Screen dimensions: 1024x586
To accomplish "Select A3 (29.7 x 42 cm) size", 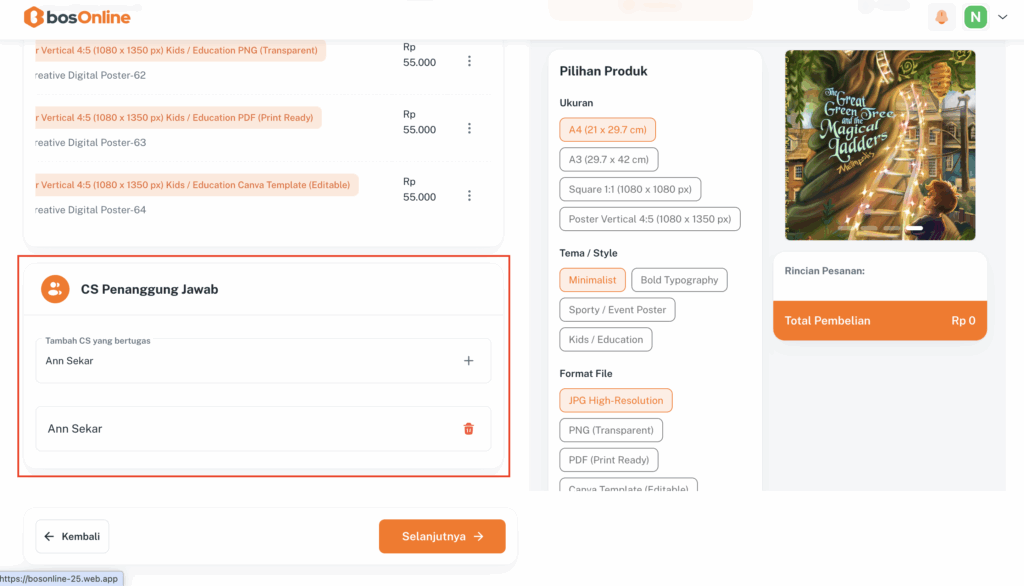I will tap(608, 160).
